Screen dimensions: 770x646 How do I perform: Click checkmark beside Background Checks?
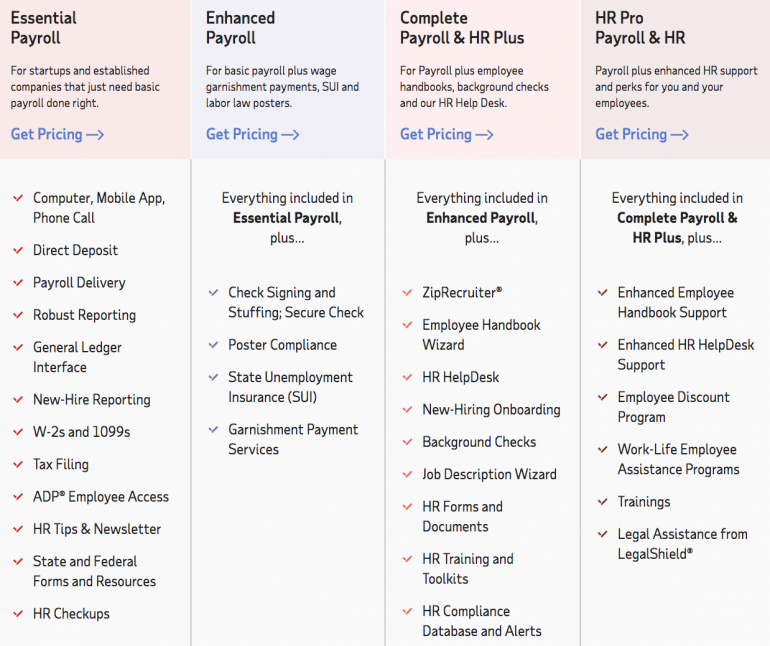click(407, 442)
